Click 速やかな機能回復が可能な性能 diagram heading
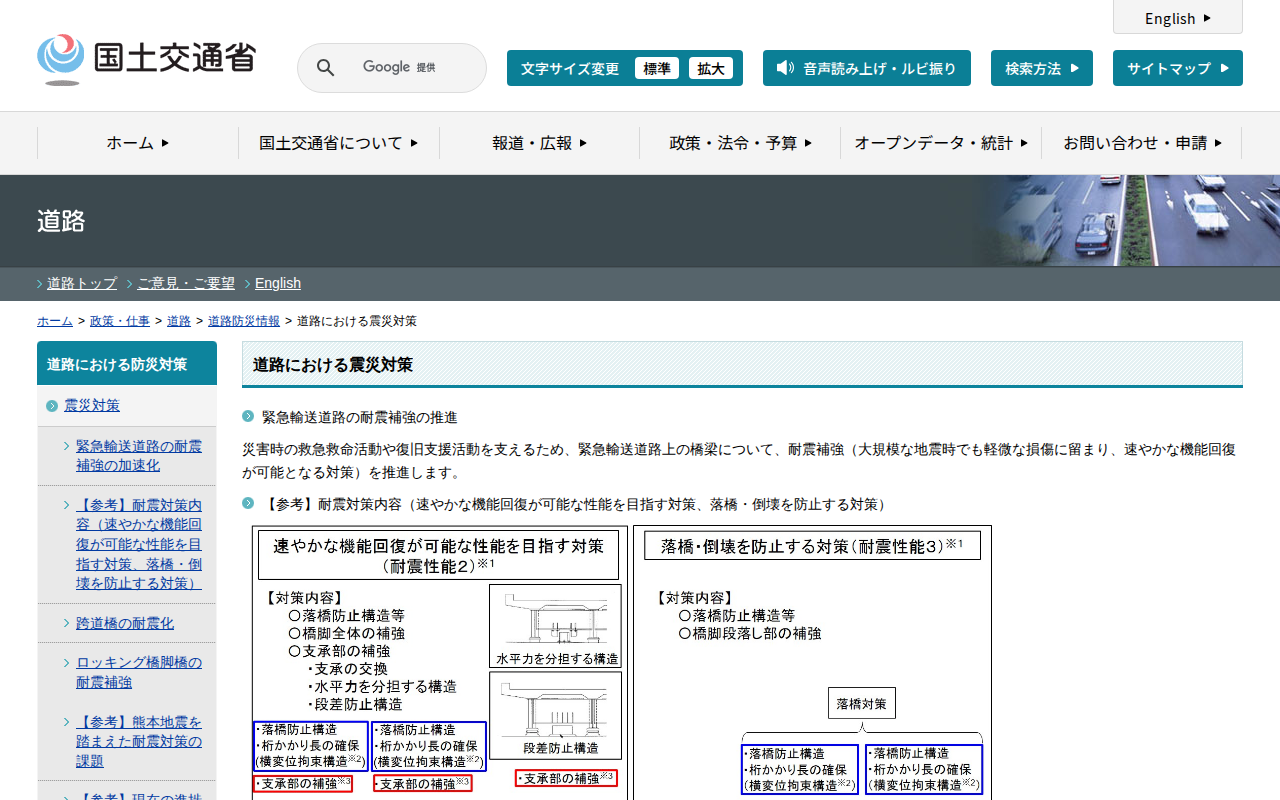 [438, 555]
